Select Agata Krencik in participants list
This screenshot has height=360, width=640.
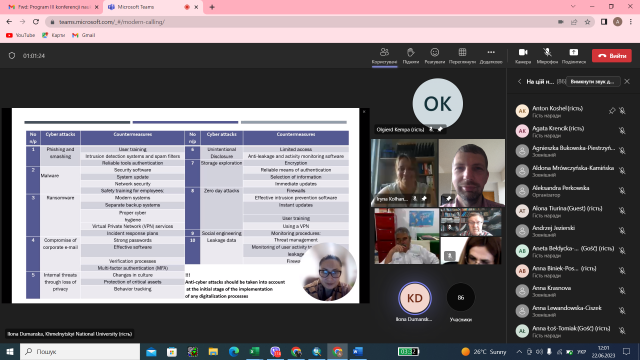coord(571,131)
